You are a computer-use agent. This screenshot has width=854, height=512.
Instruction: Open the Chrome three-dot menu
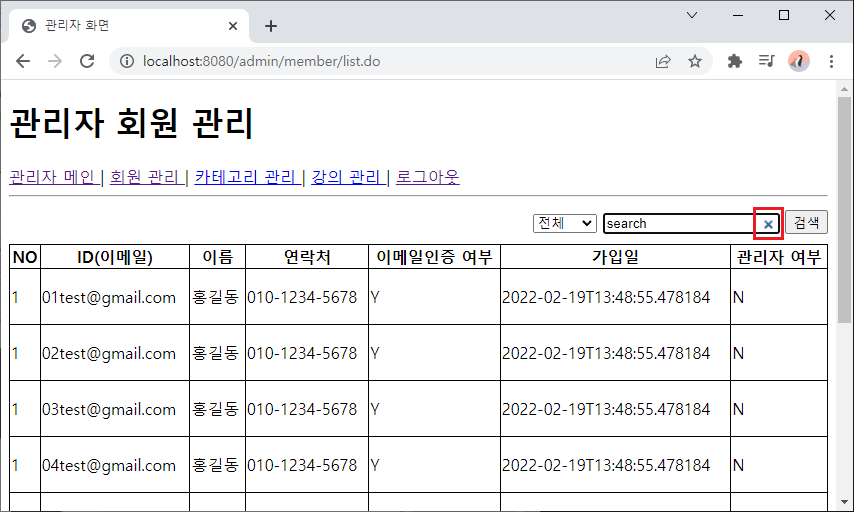[x=831, y=61]
